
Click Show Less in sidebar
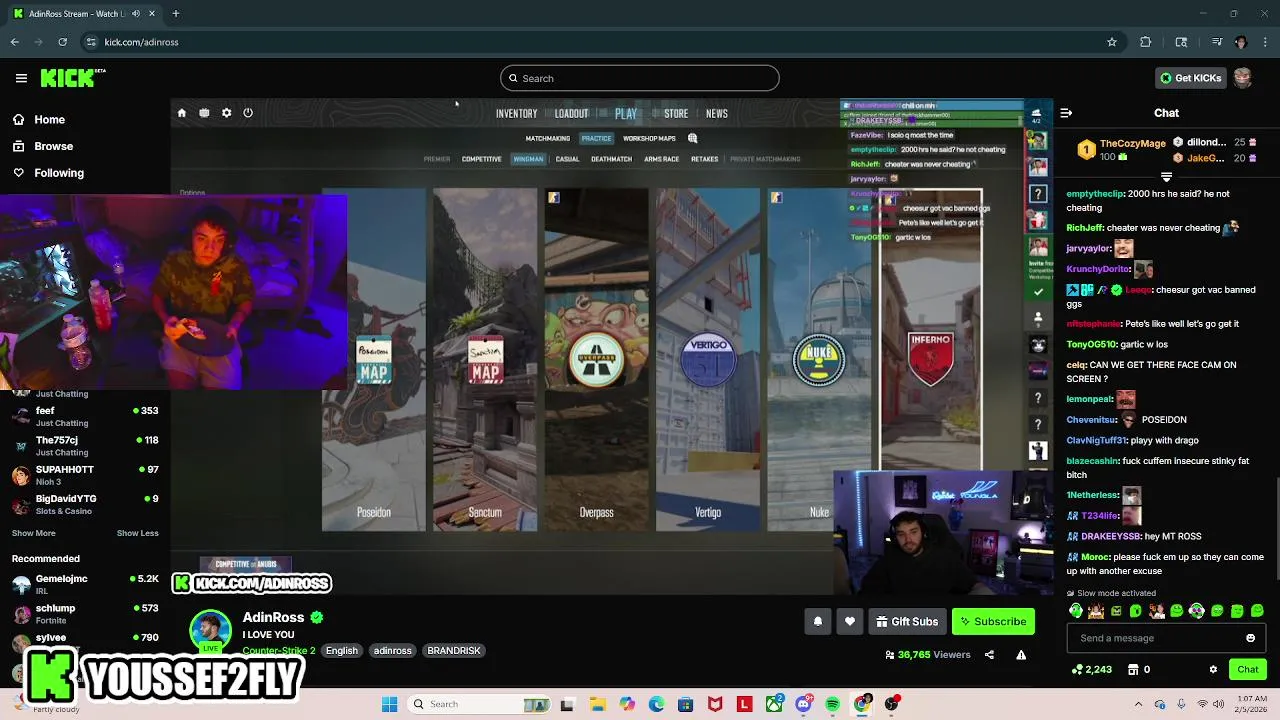pyautogui.click(x=137, y=533)
